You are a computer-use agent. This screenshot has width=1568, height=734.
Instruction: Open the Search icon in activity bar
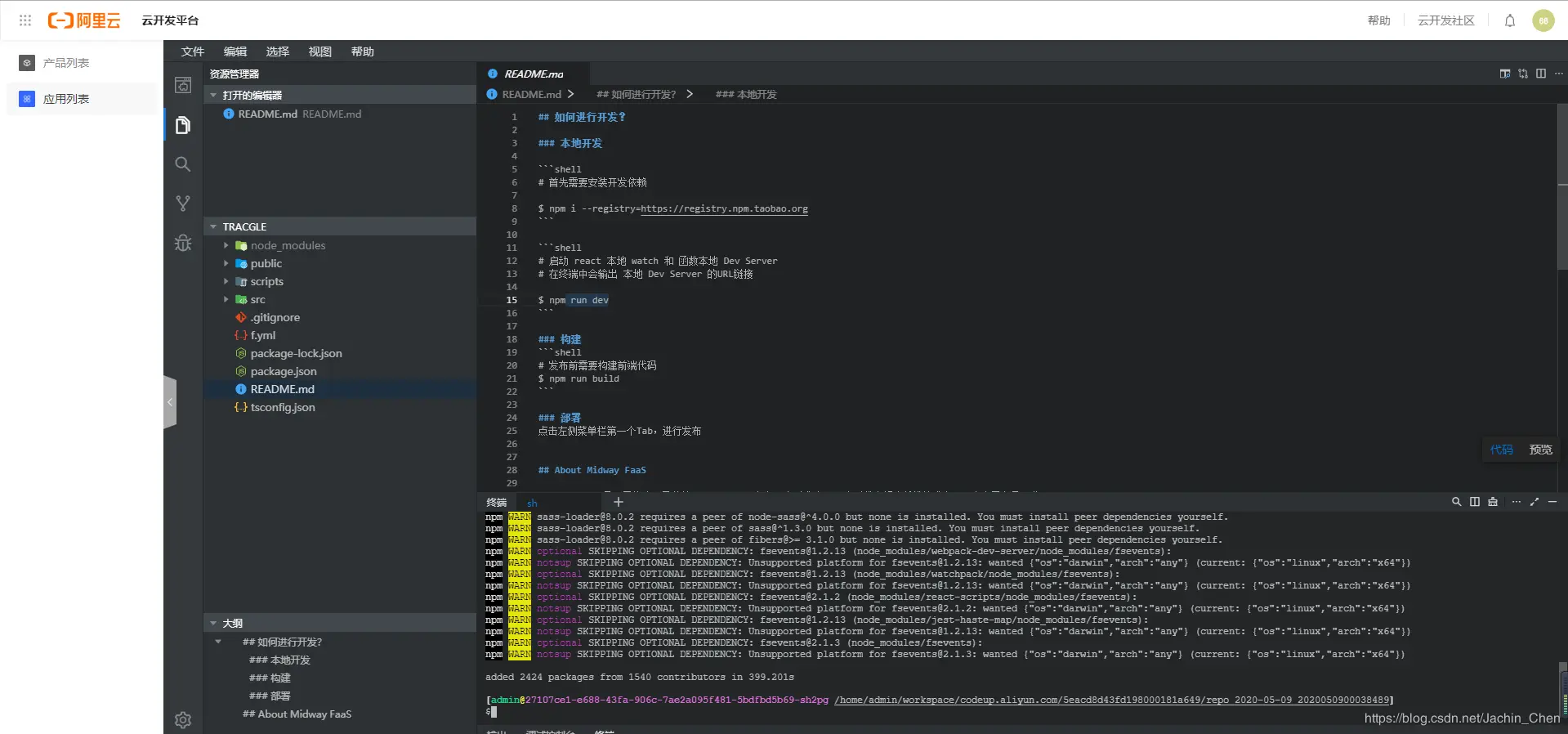(x=183, y=164)
